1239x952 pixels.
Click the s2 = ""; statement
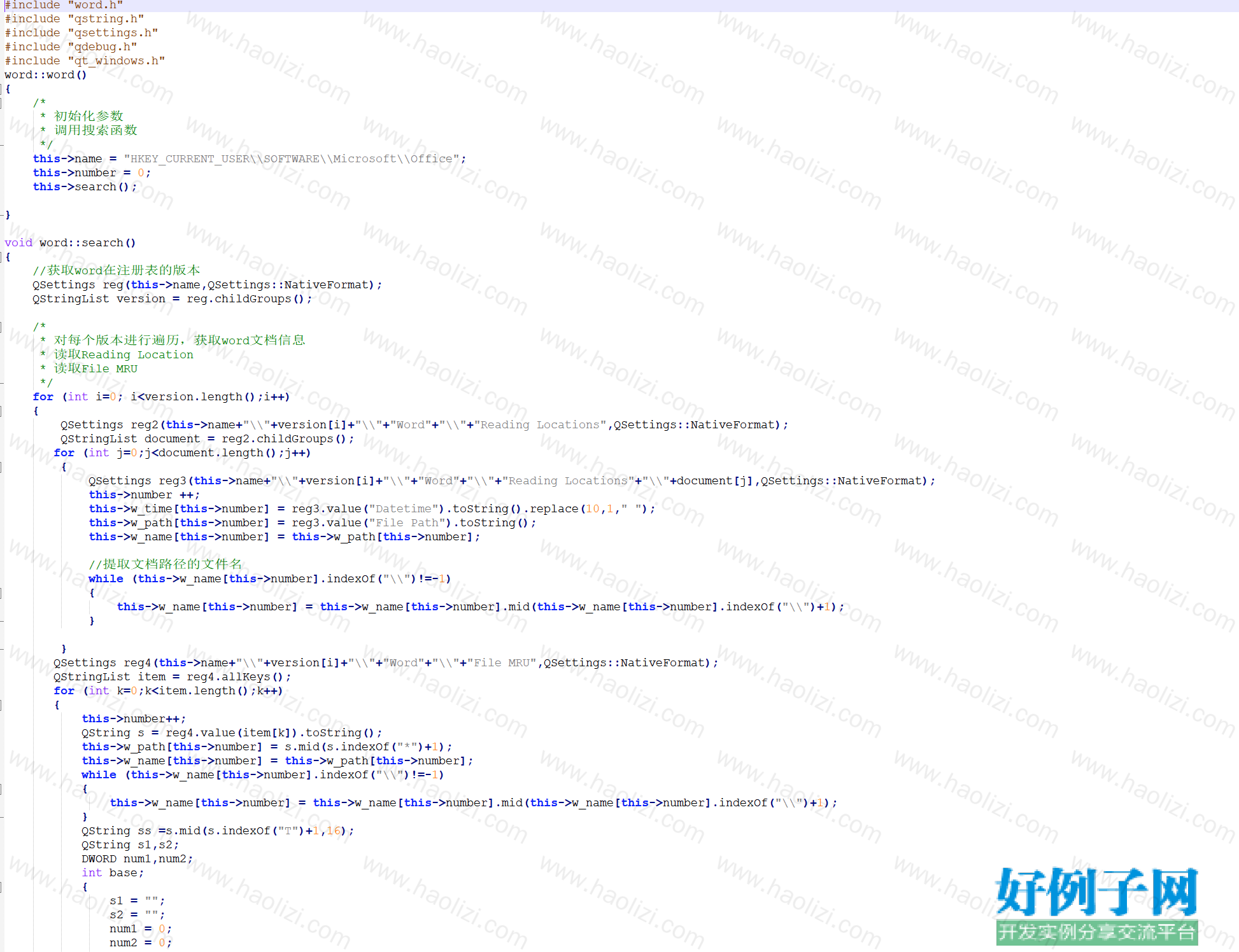click(x=138, y=915)
